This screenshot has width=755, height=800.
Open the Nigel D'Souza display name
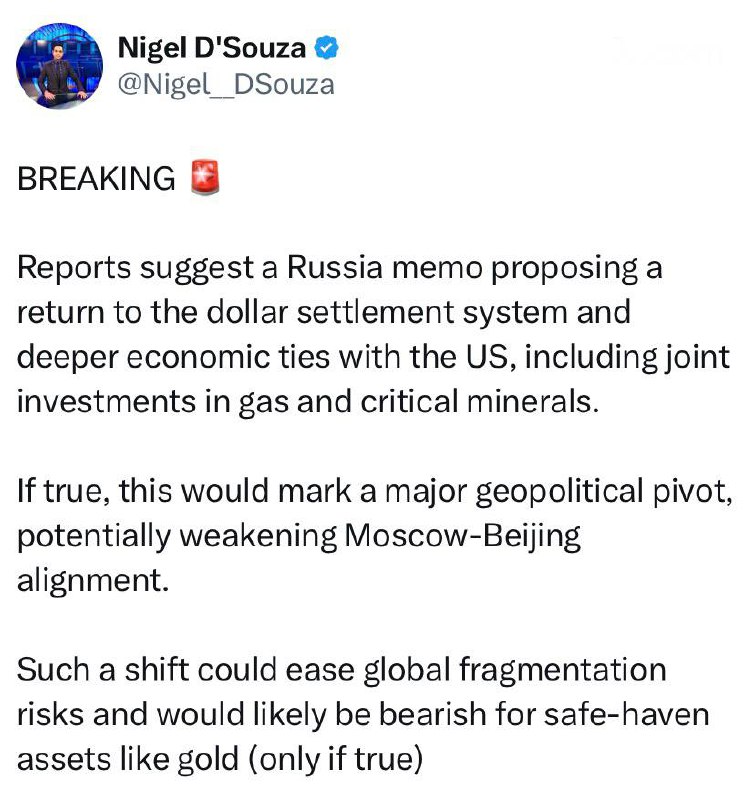point(213,46)
